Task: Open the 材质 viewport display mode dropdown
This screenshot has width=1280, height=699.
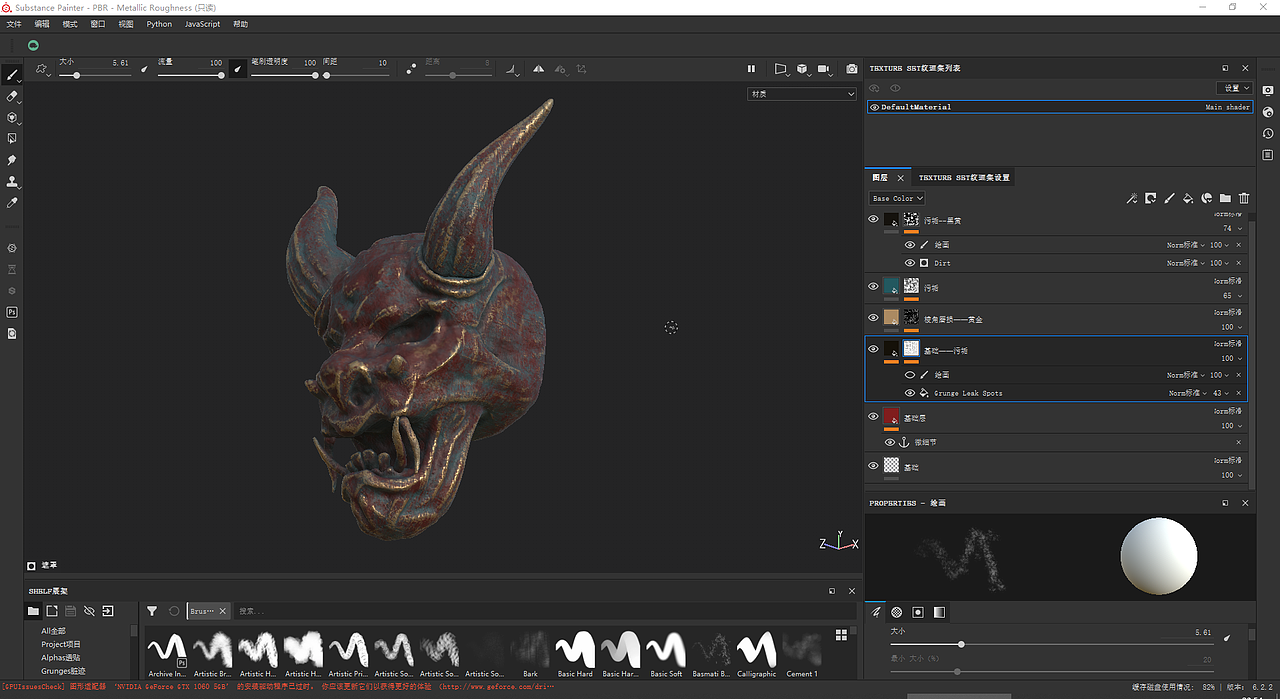Action: click(802, 94)
